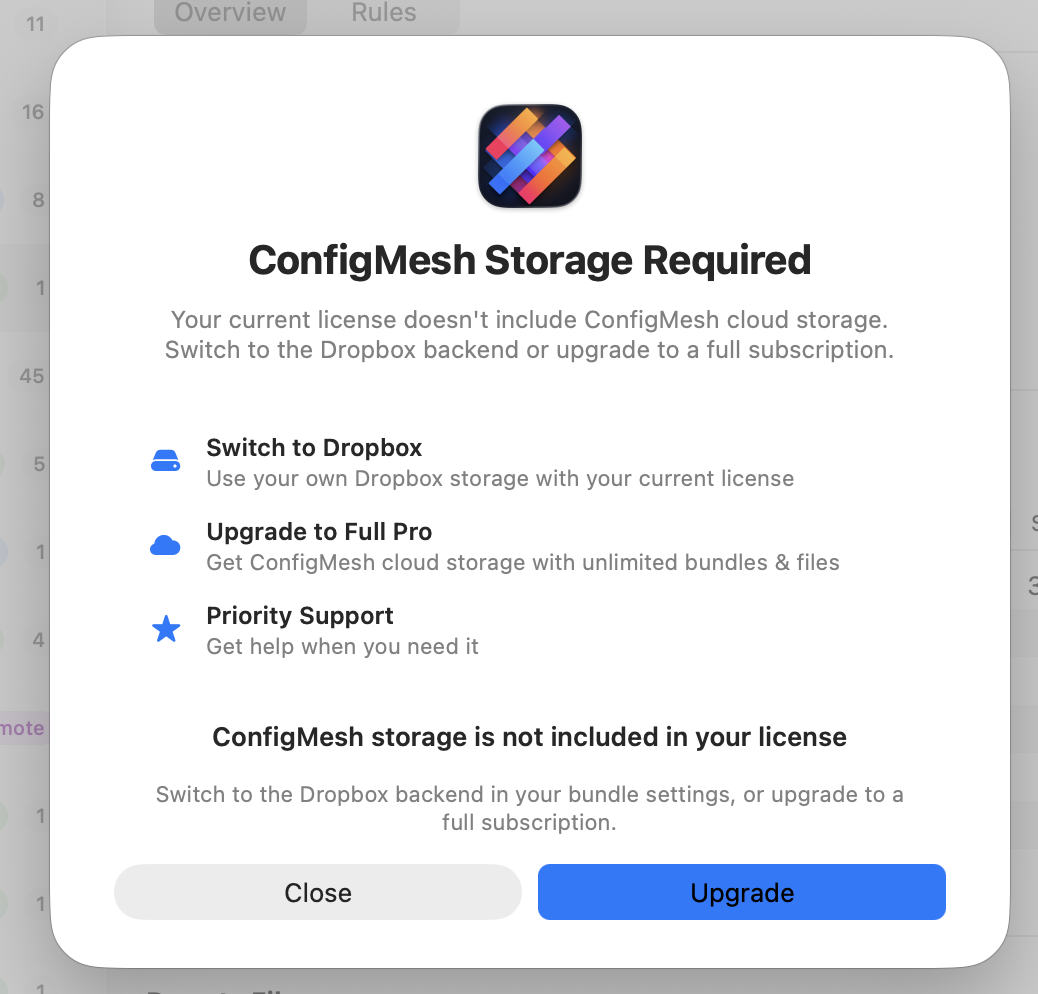Click the sidebar entry showing count 11
The height and width of the screenshot is (994, 1038).
pos(35,23)
